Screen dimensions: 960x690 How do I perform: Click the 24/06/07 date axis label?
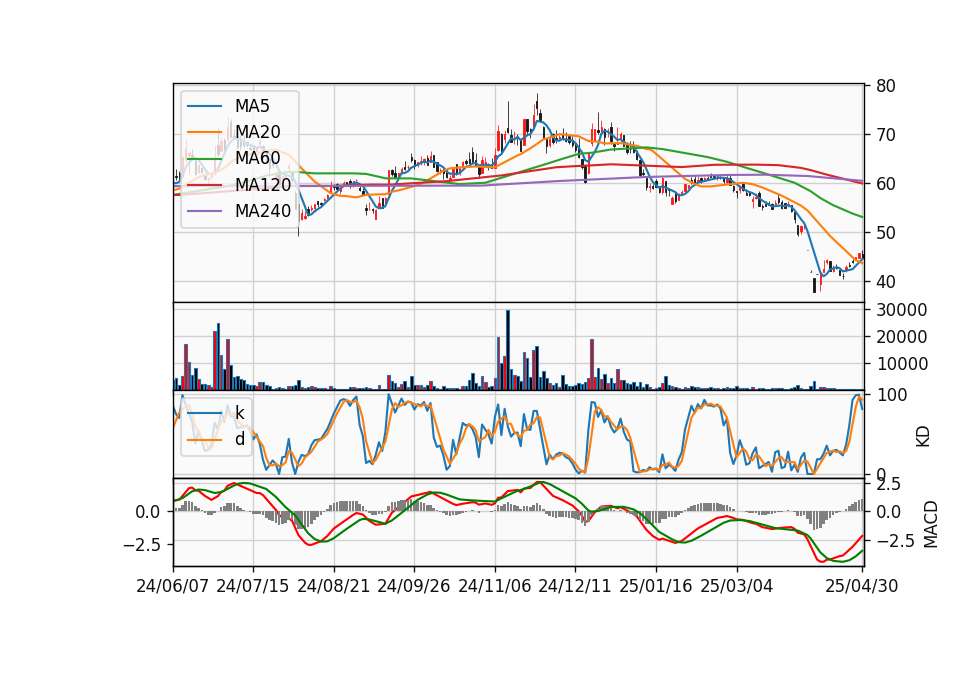coord(173,586)
